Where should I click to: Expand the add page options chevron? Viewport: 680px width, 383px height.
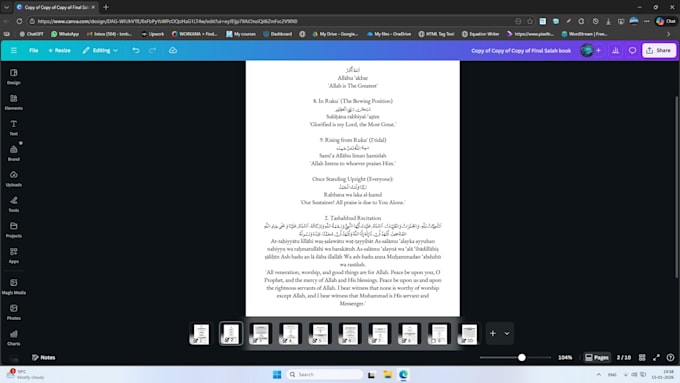(x=507, y=333)
